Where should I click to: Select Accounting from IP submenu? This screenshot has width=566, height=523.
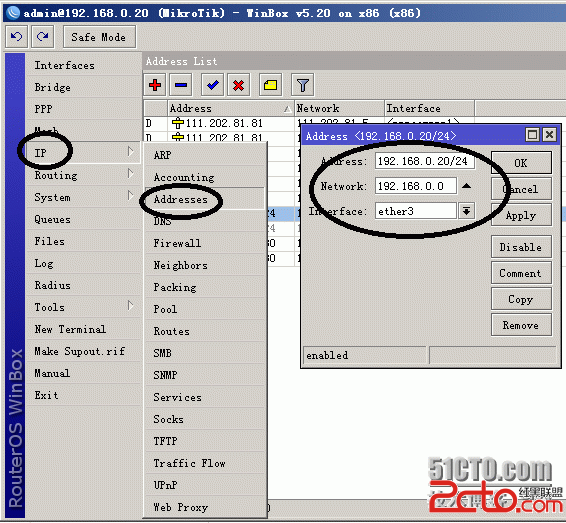(x=205, y=177)
